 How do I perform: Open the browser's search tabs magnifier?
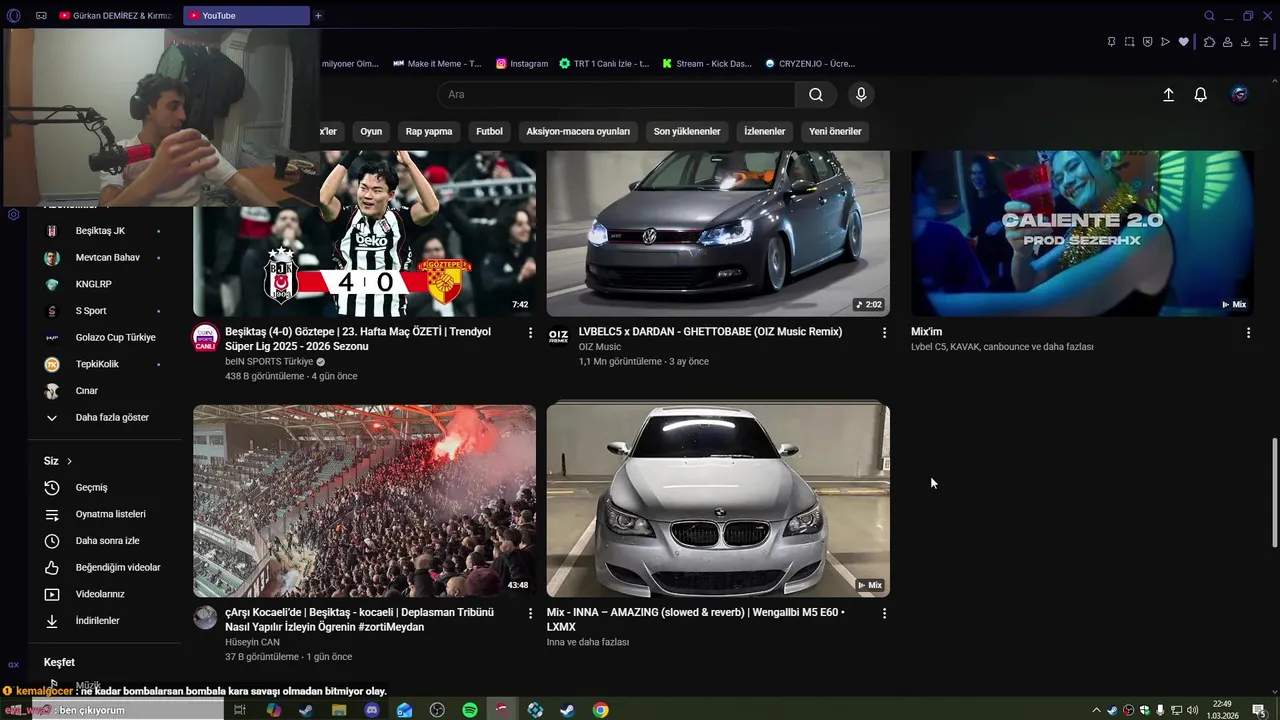(1209, 16)
